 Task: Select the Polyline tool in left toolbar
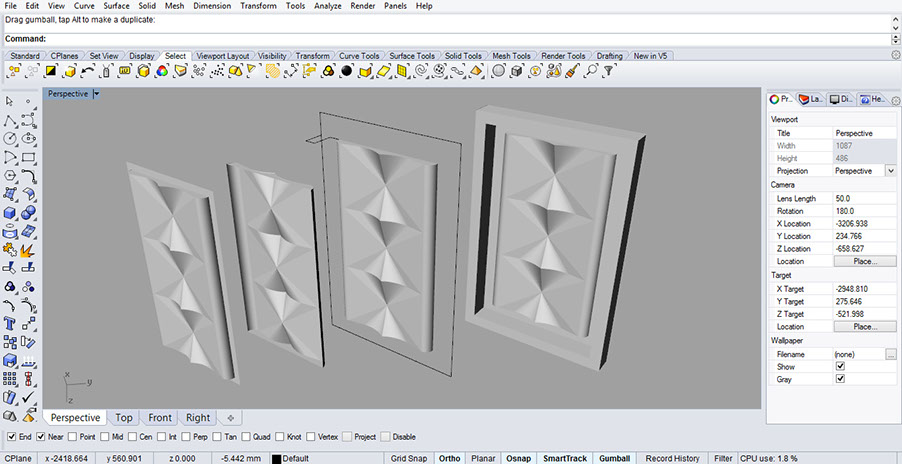pyautogui.click(x=11, y=120)
